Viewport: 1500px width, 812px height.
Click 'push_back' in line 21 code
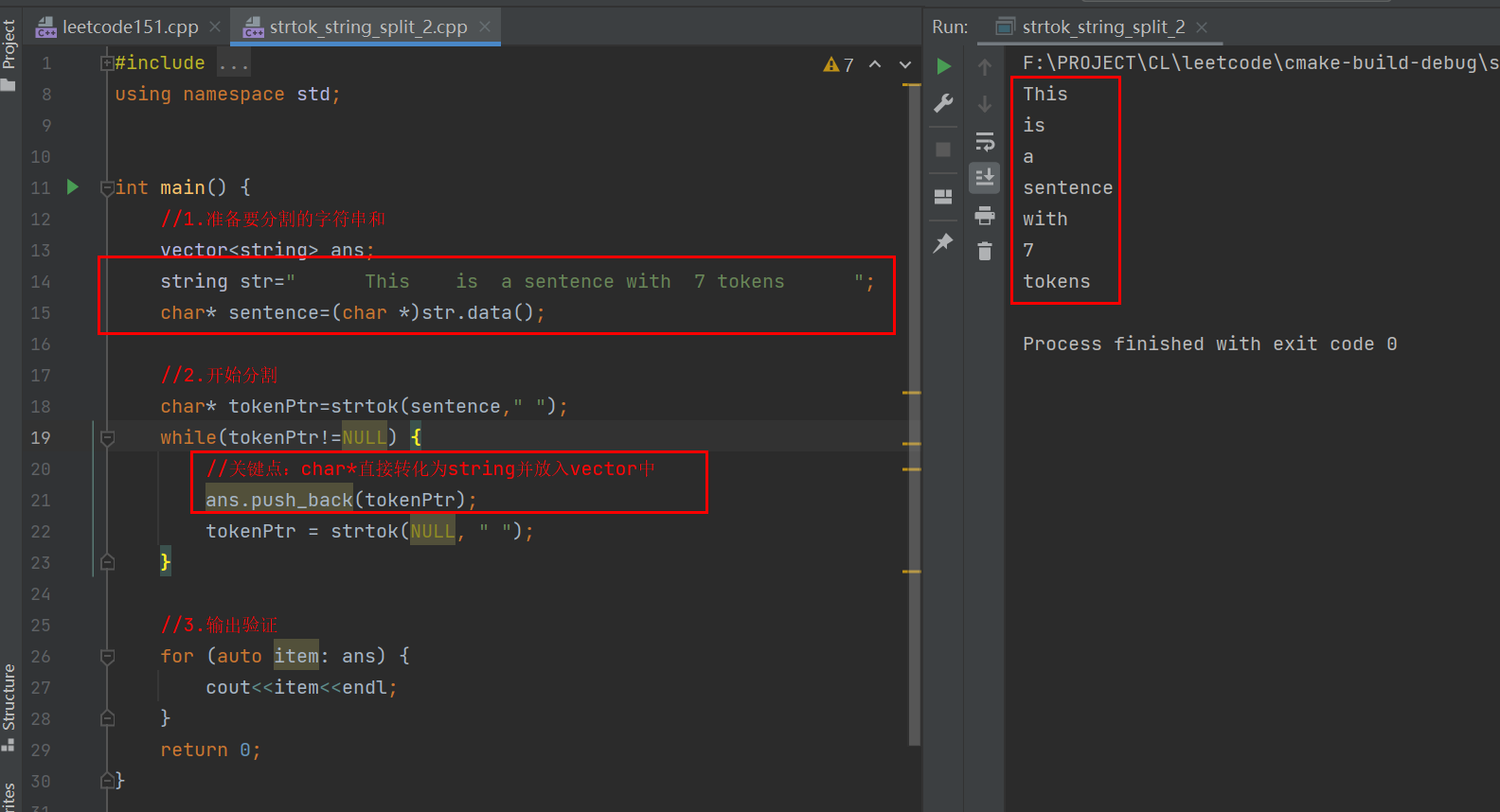[x=302, y=500]
